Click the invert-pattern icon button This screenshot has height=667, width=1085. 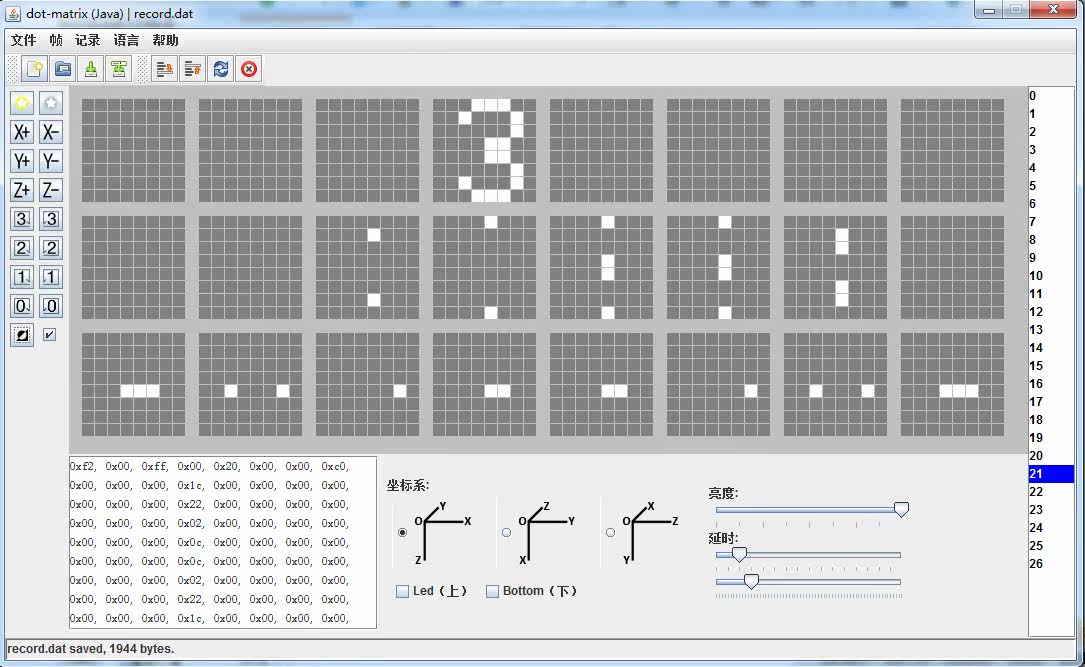(22, 335)
